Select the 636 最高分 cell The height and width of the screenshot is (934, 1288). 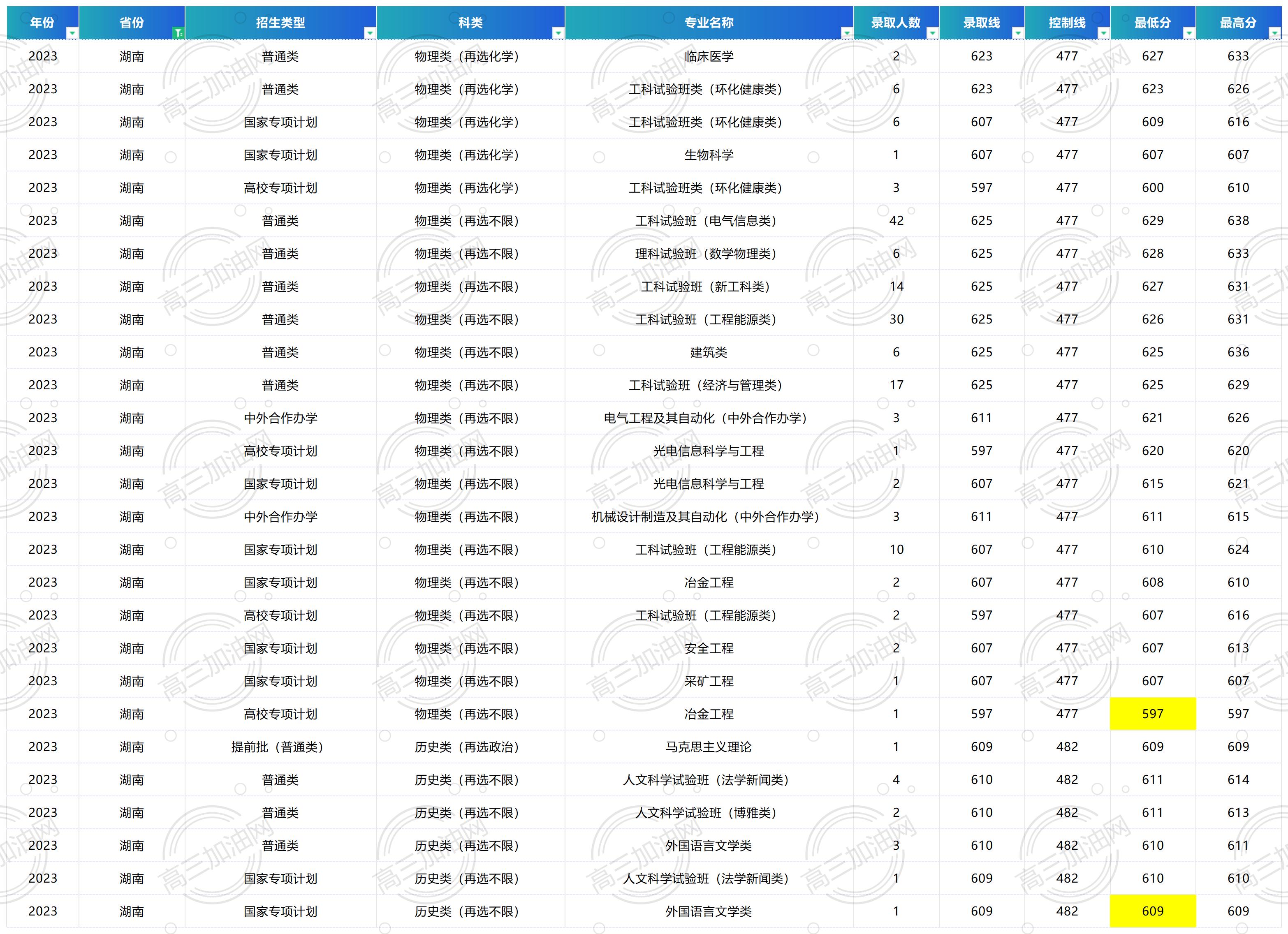tap(1239, 353)
